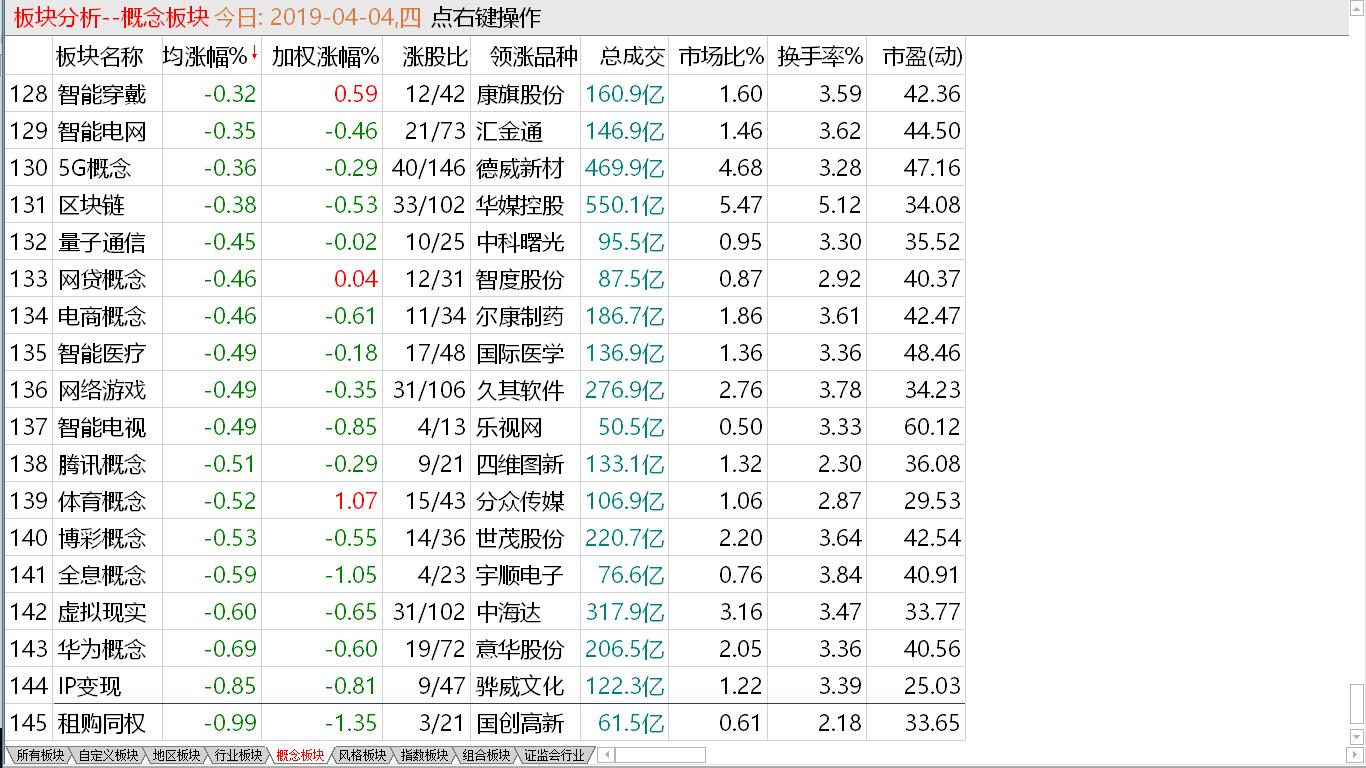The width and height of the screenshot is (1366, 768).
Task: Click the red sort-descending arrow on 均涨幅%
Action: point(254,53)
